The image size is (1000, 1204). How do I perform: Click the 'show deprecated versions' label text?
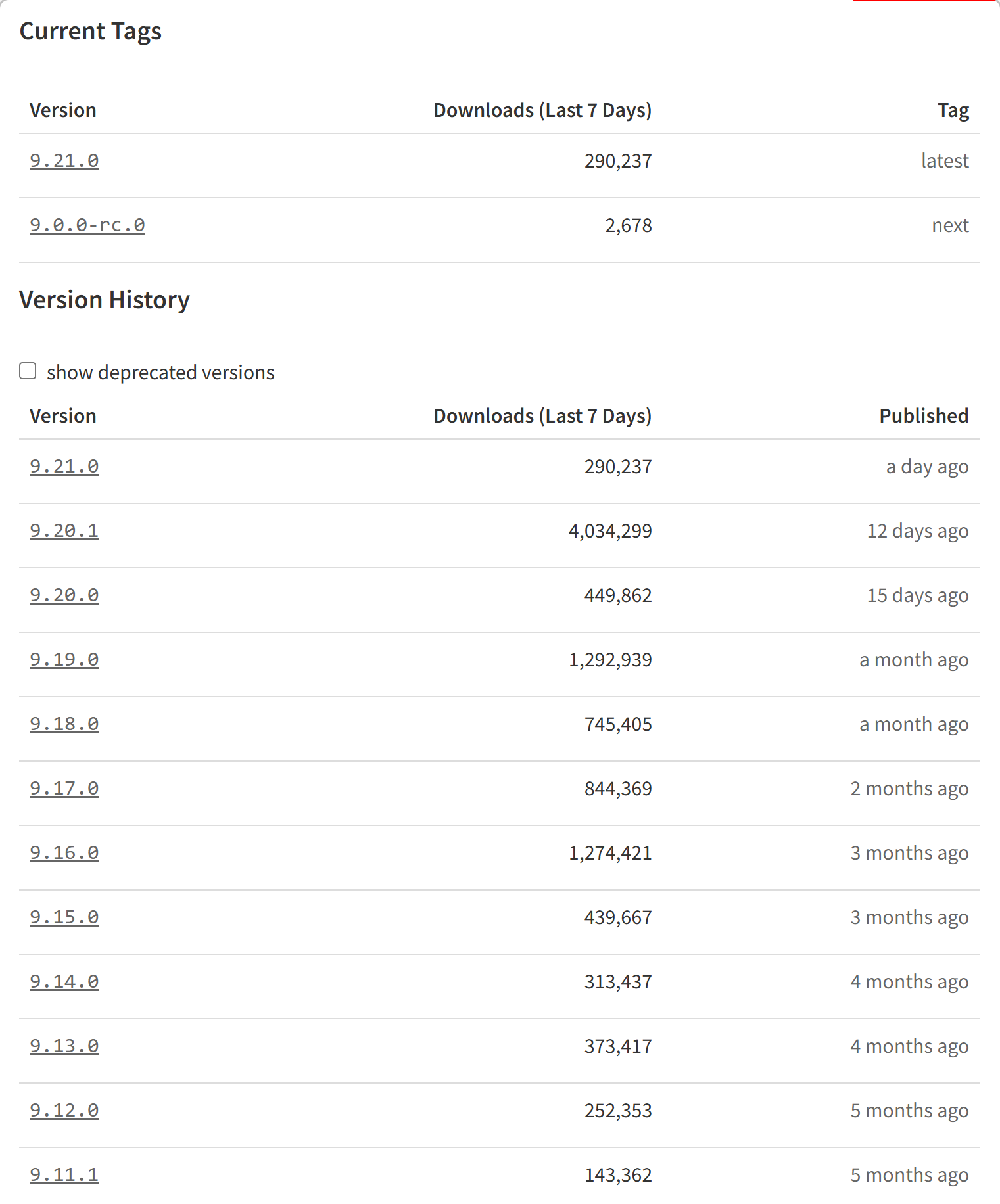point(160,373)
